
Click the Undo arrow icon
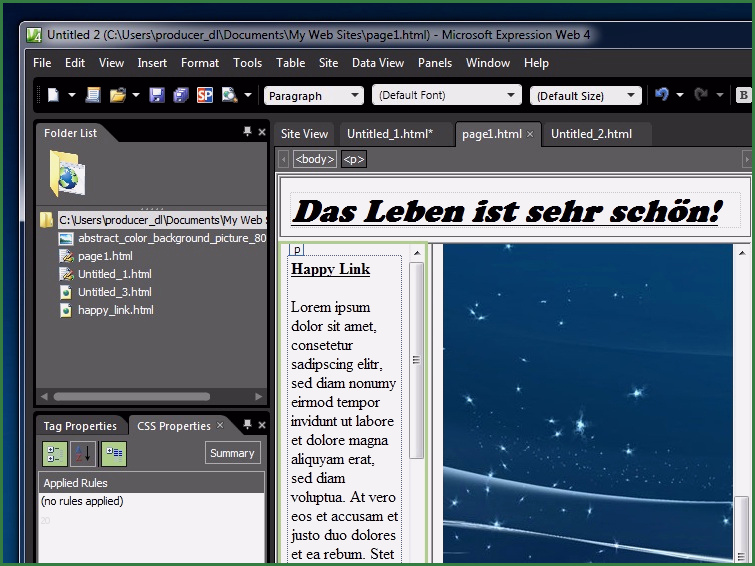point(661,96)
